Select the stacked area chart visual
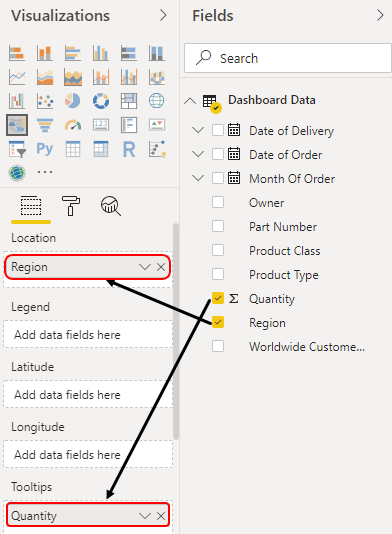The width and height of the screenshot is (392, 534). pyautogui.click(x=73, y=77)
